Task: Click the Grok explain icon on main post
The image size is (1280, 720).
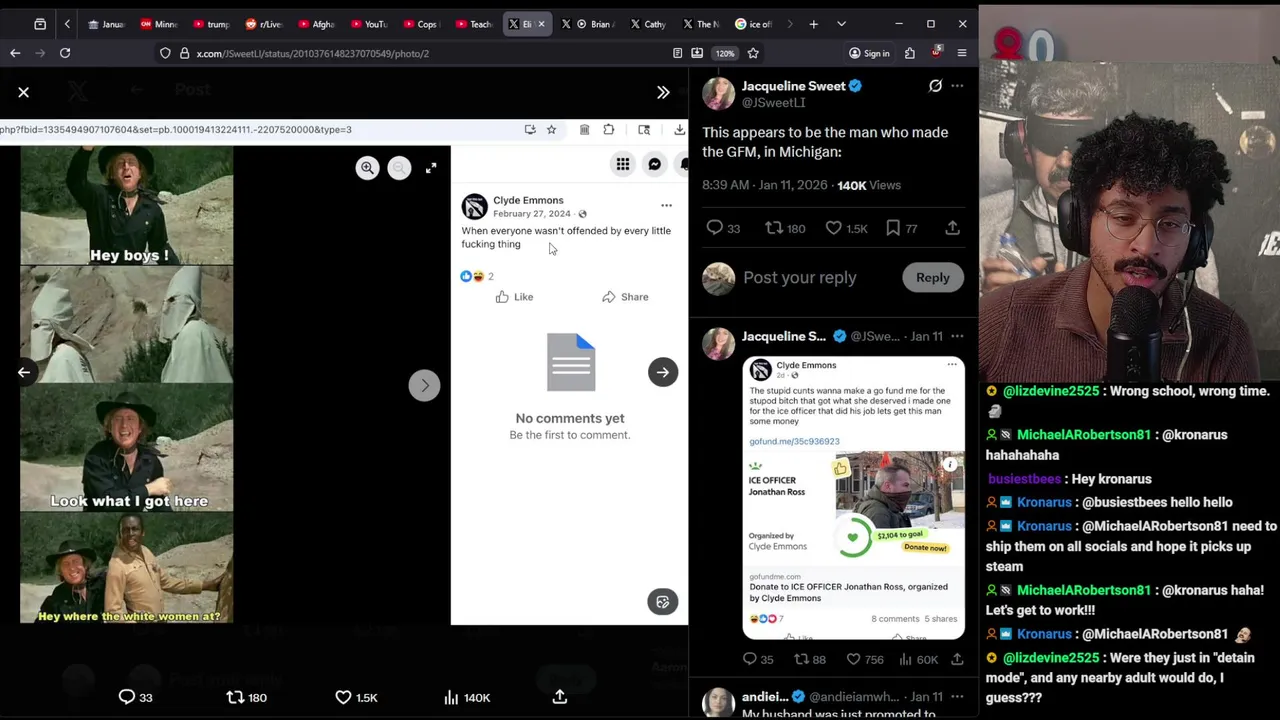Action: coord(935,86)
